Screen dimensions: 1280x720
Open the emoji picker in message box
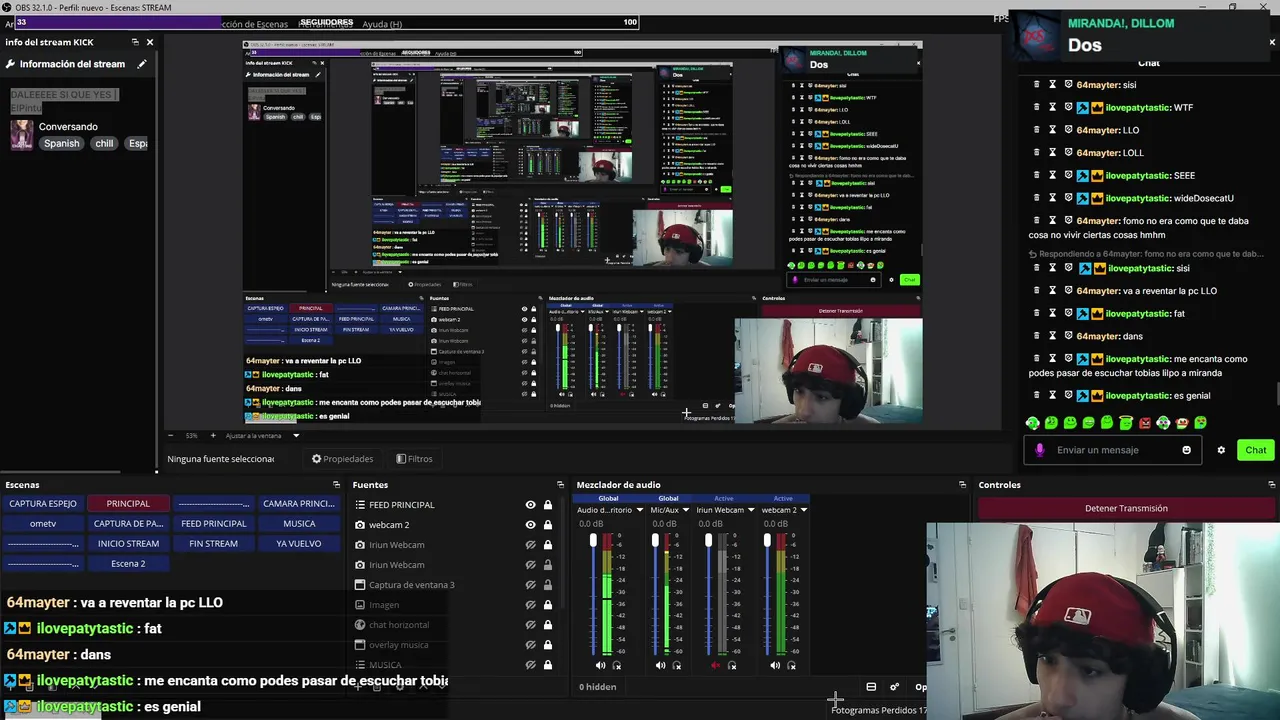coord(1187,450)
